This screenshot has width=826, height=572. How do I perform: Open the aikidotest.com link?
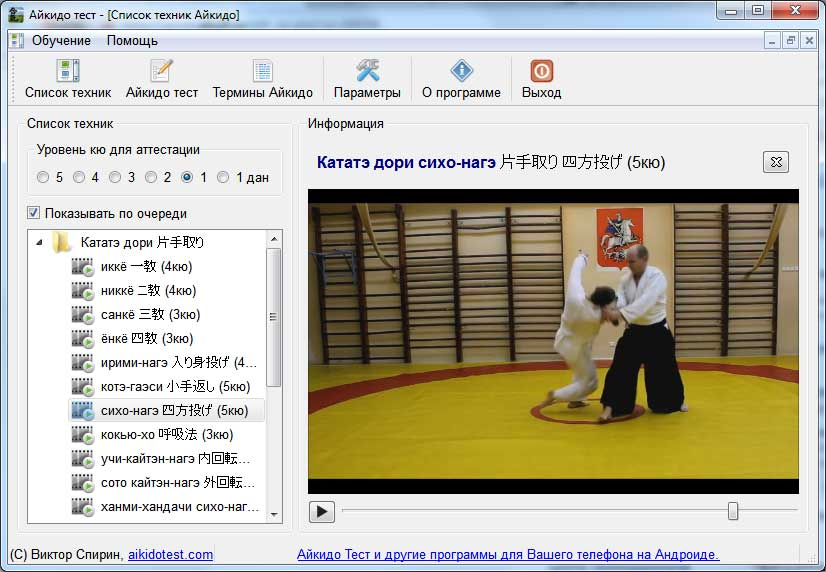pos(170,555)
